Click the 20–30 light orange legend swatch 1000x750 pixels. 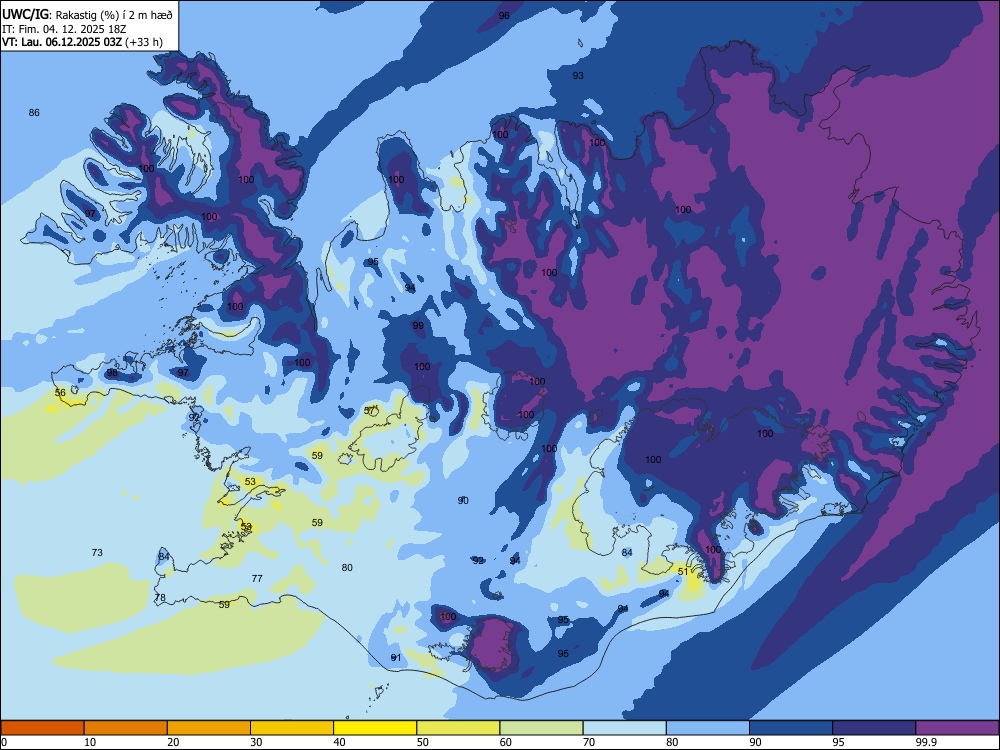(x=209, y=728)
